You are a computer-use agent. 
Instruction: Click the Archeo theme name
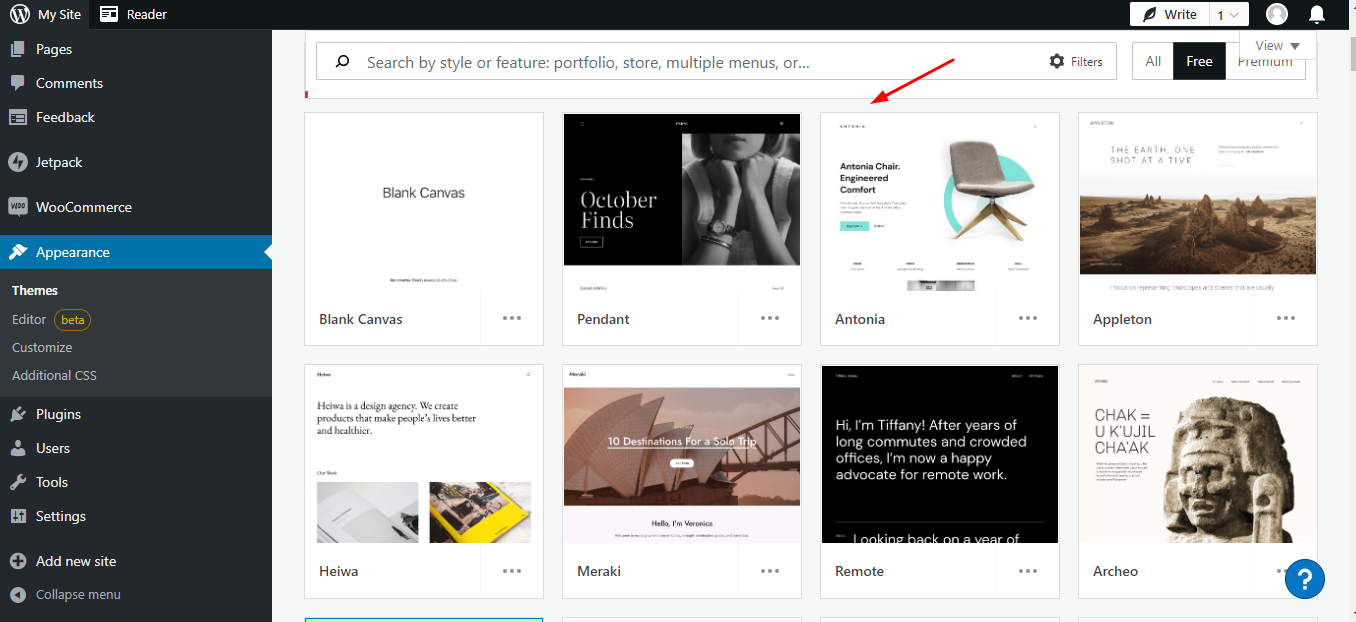tap(1115, 571)
